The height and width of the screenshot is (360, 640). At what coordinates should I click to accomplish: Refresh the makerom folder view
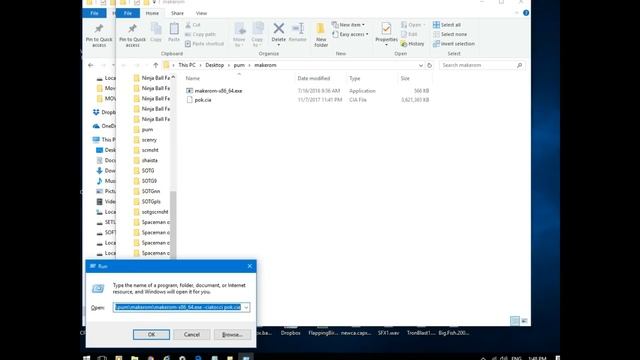(x=429, y=65)
